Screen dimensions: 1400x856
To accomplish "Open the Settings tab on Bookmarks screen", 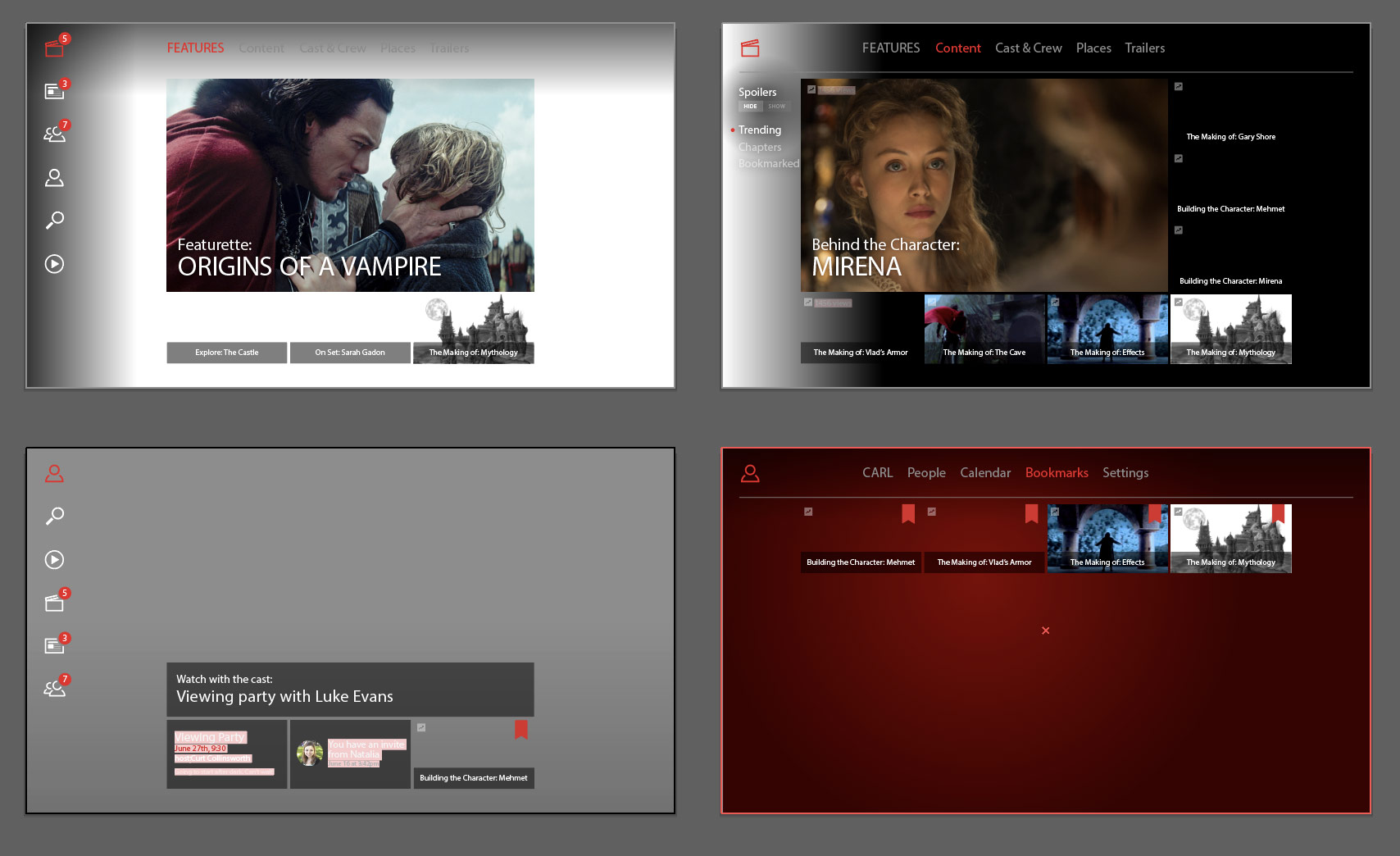I will click(x=1125, y=473).
